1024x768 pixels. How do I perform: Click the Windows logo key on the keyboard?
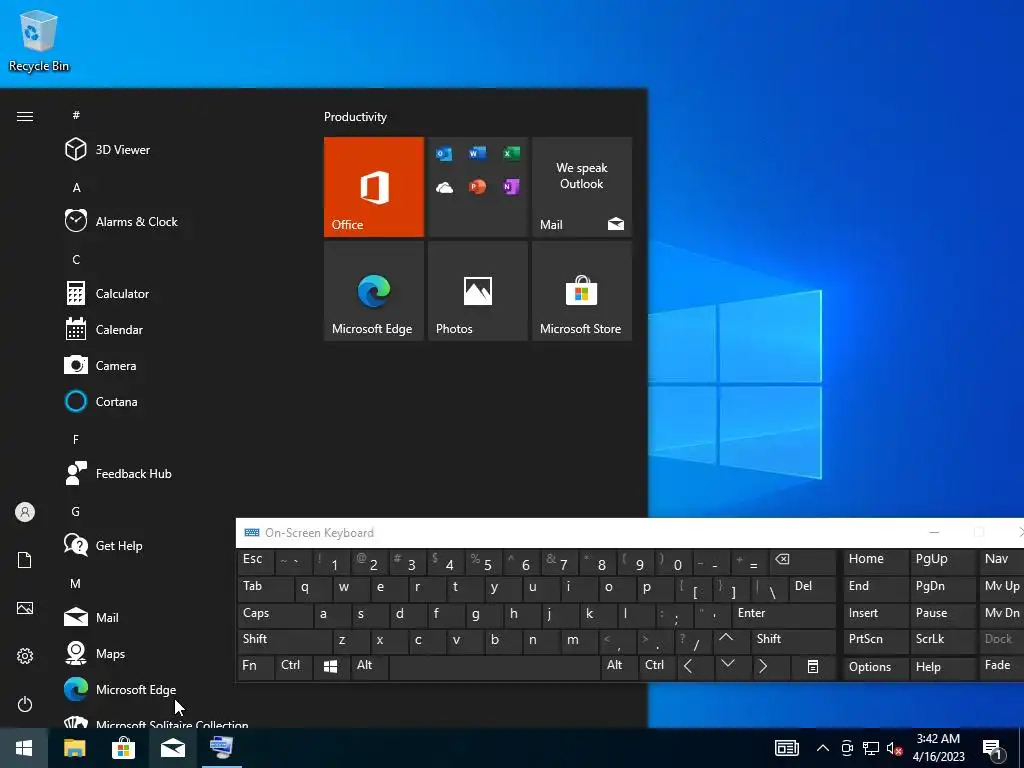pyautogui.click(x=331, y=667)
